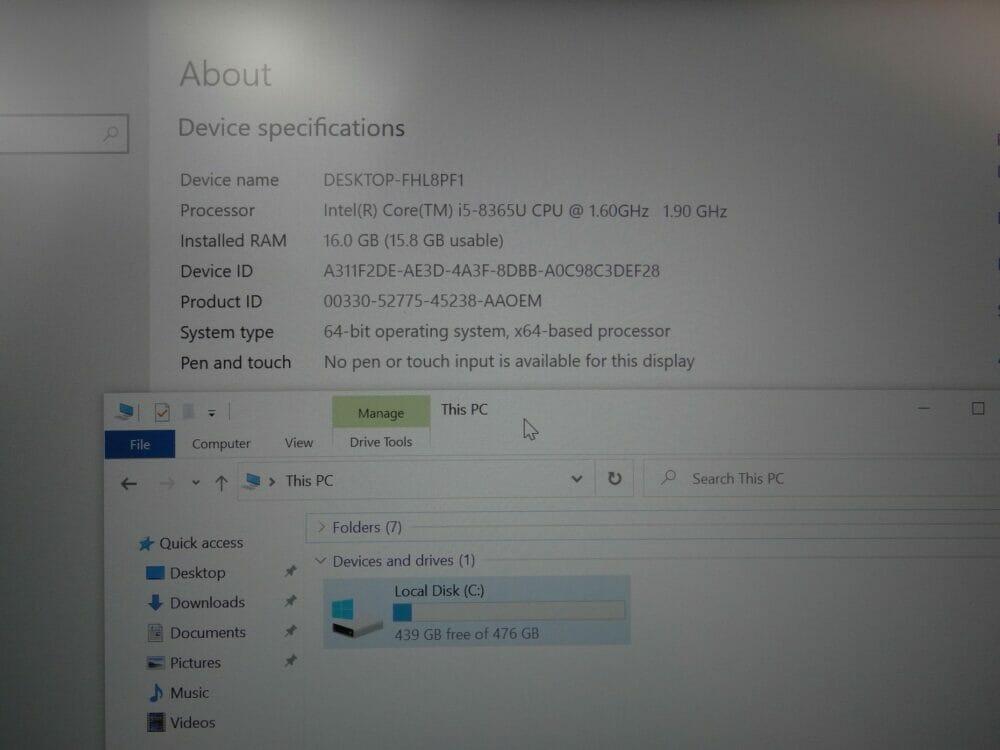Select Quick access in navigation pane
This screenshot has height=750, width=1000.
201,543
